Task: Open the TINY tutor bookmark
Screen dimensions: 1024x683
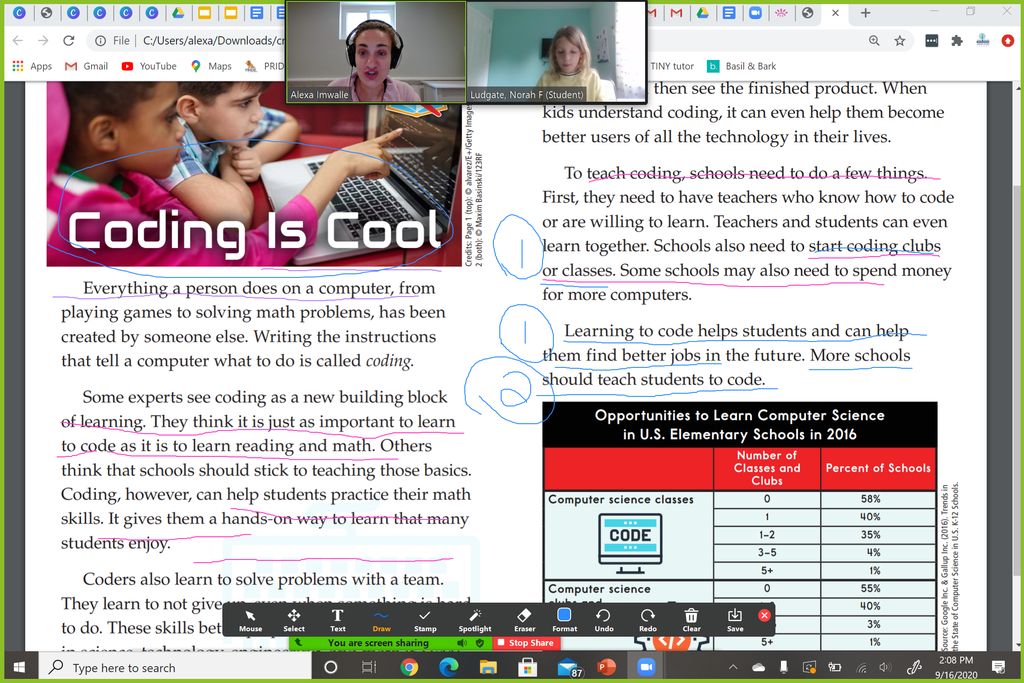Action: pyautogui.click(x=672, y=66)
